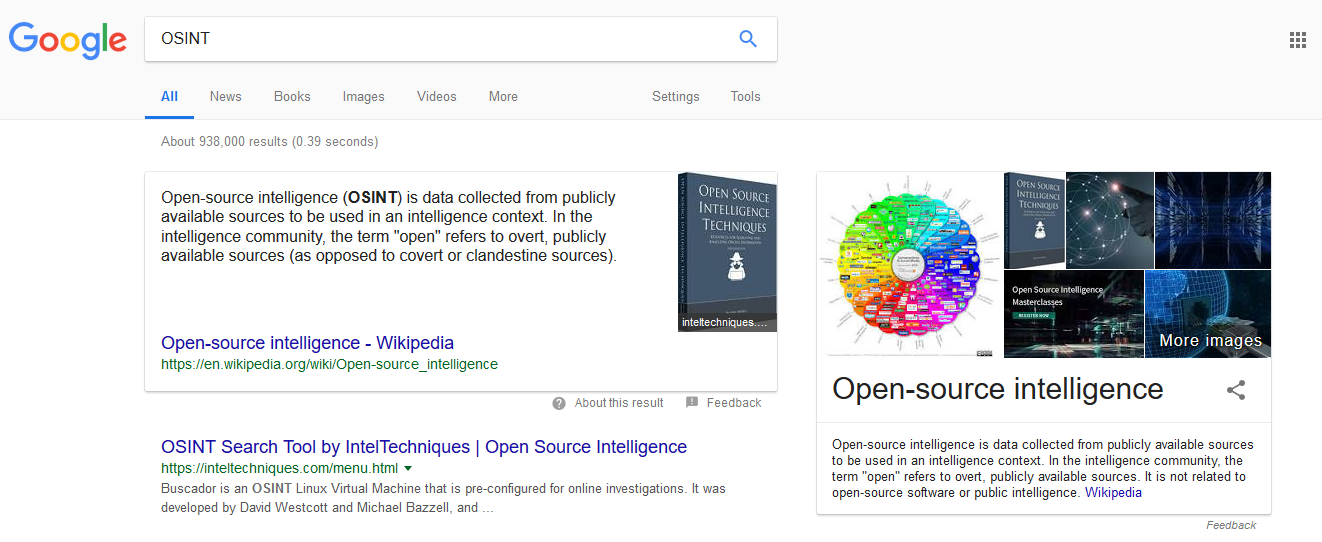This screenshot has width=1322, height=542.
Task: Expand the inteltechniques.com URL dropdown arrow
Action: pos(408,468)
